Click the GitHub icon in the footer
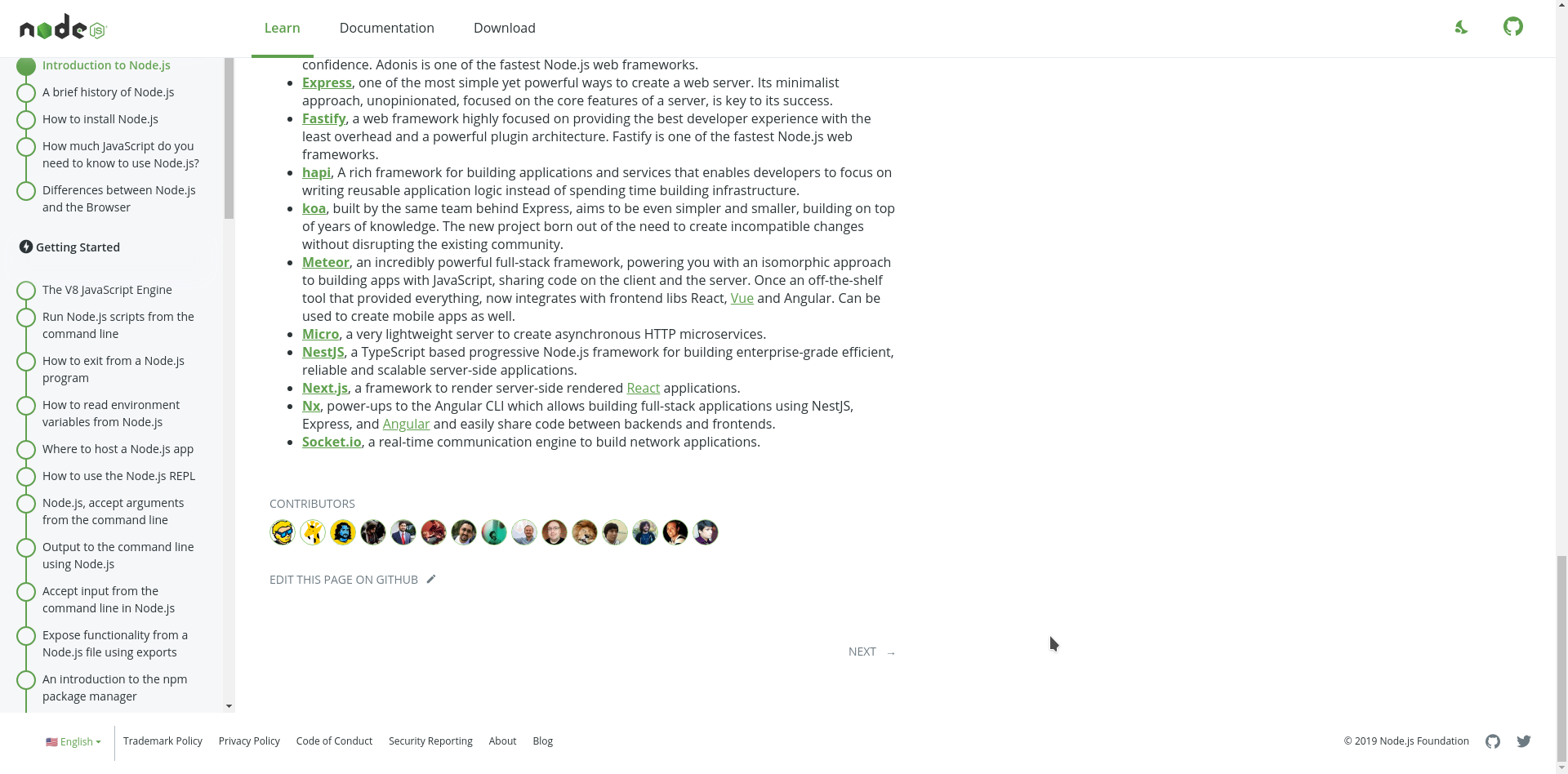 pos(1492,741)
